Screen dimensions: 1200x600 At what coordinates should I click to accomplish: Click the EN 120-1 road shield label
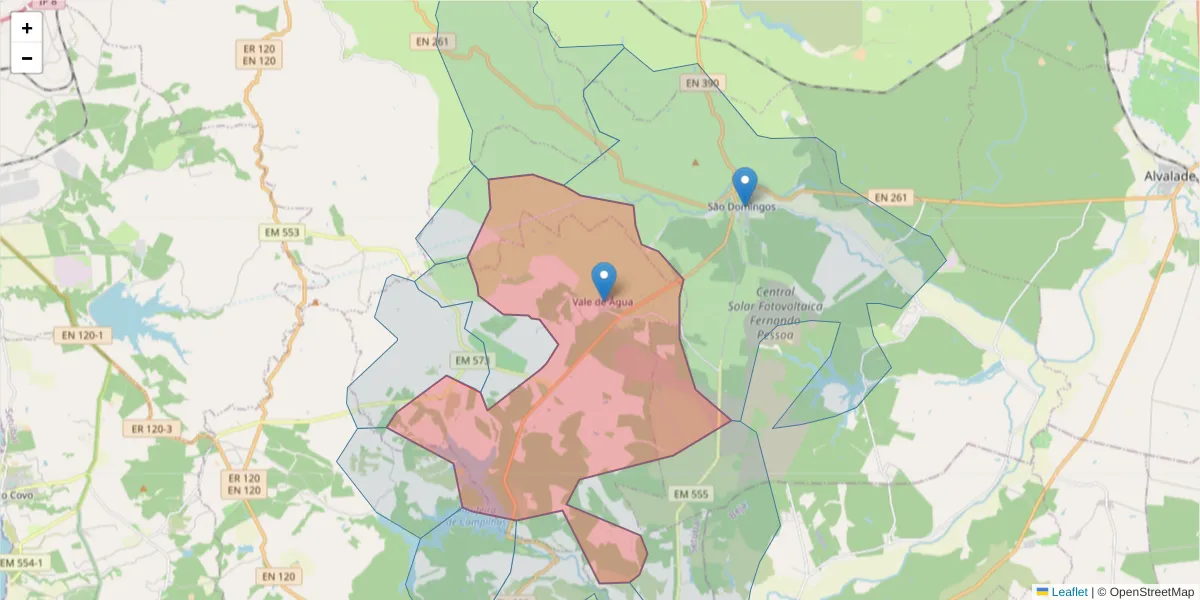pos(83,335)
